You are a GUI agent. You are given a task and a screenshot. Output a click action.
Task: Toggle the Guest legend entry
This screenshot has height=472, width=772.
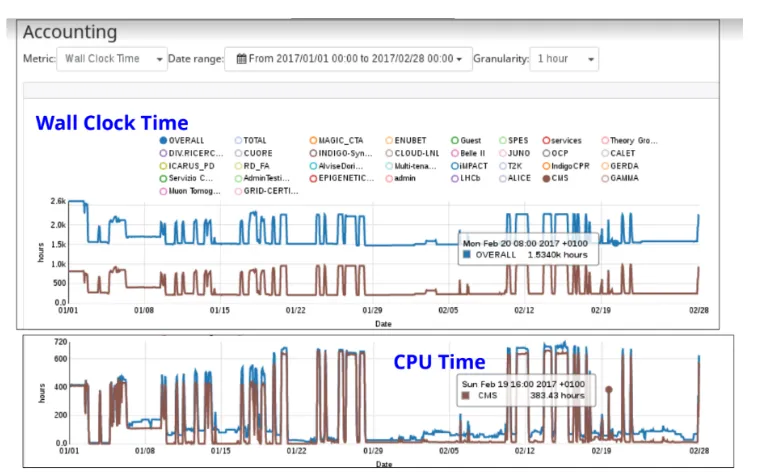click(x=466, y=140)
